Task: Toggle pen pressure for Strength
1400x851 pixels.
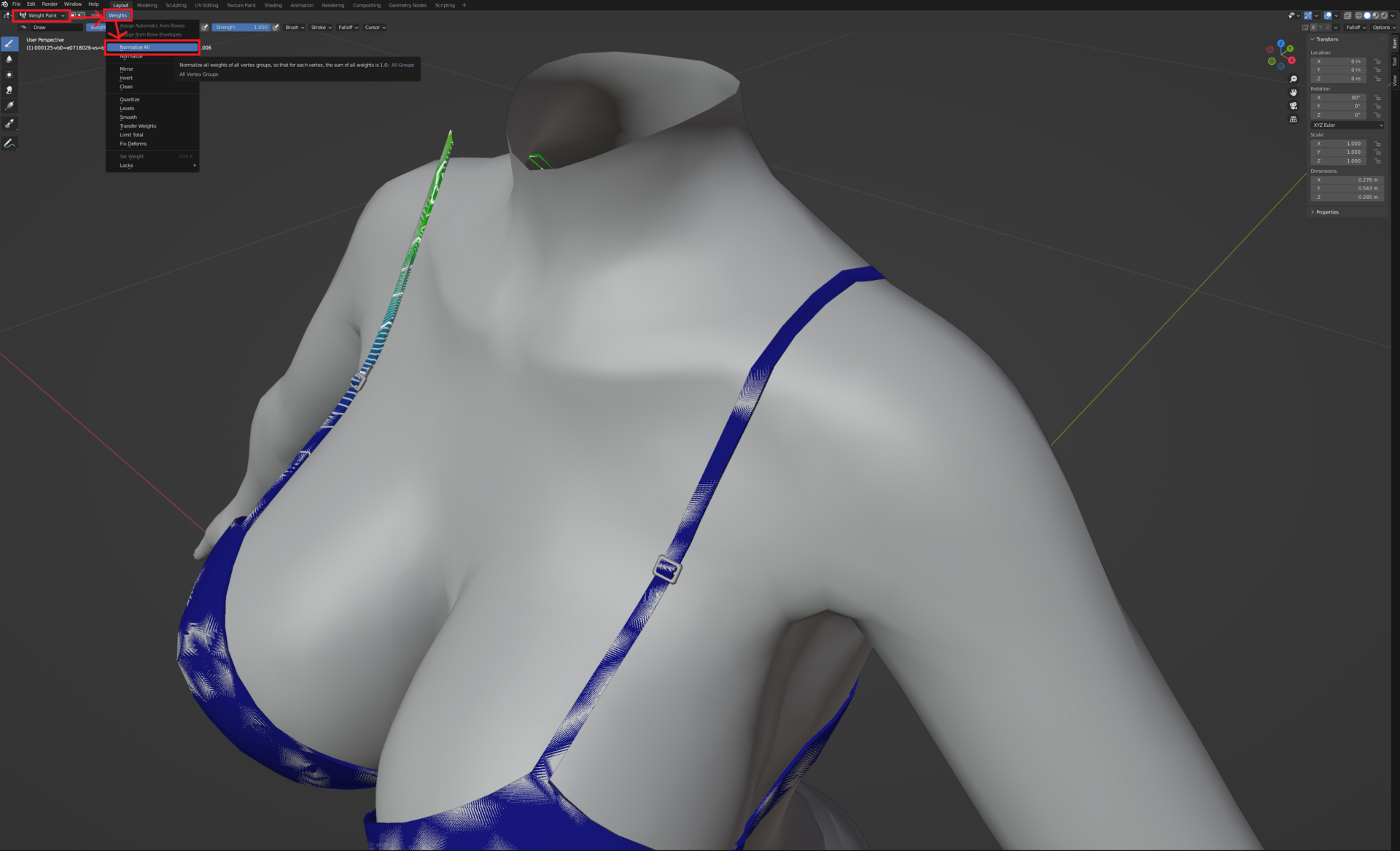Action: pos(276,27)
